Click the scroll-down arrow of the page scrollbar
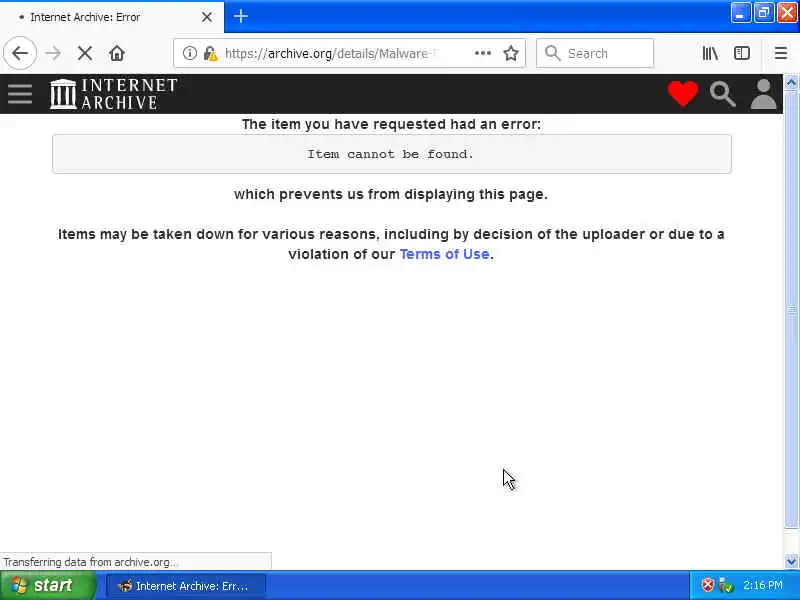This screenshot has height=600, width=800. [791, 561]
